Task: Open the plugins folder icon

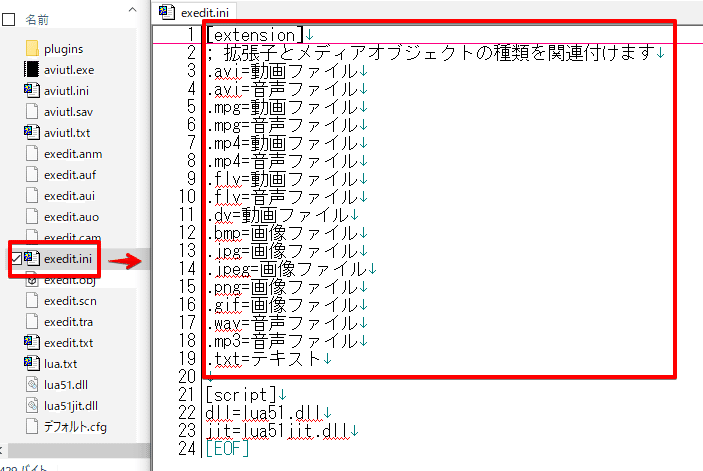Action: [32, 48]
